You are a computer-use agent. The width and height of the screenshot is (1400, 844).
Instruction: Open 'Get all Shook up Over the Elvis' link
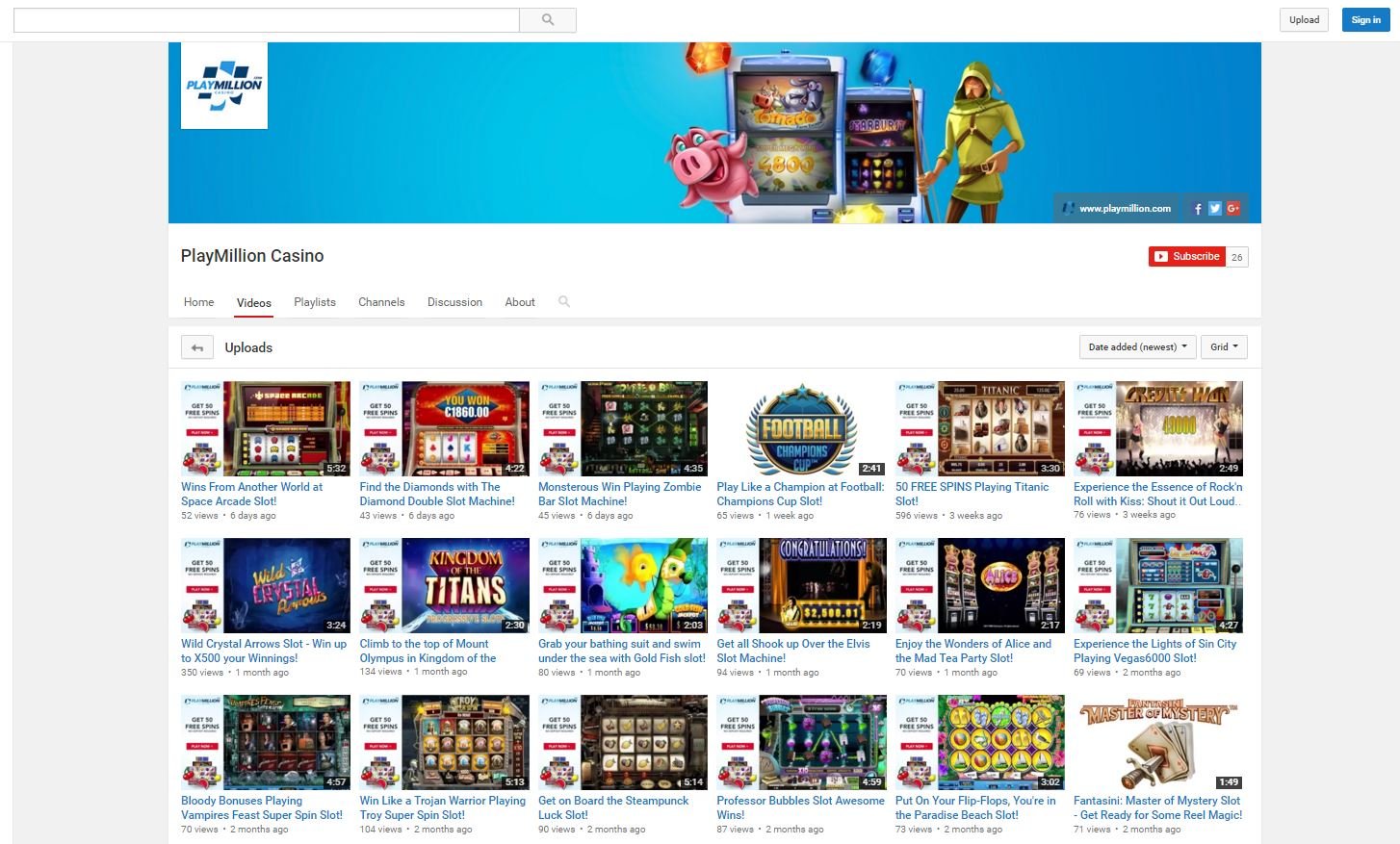(x=793, y=652)
